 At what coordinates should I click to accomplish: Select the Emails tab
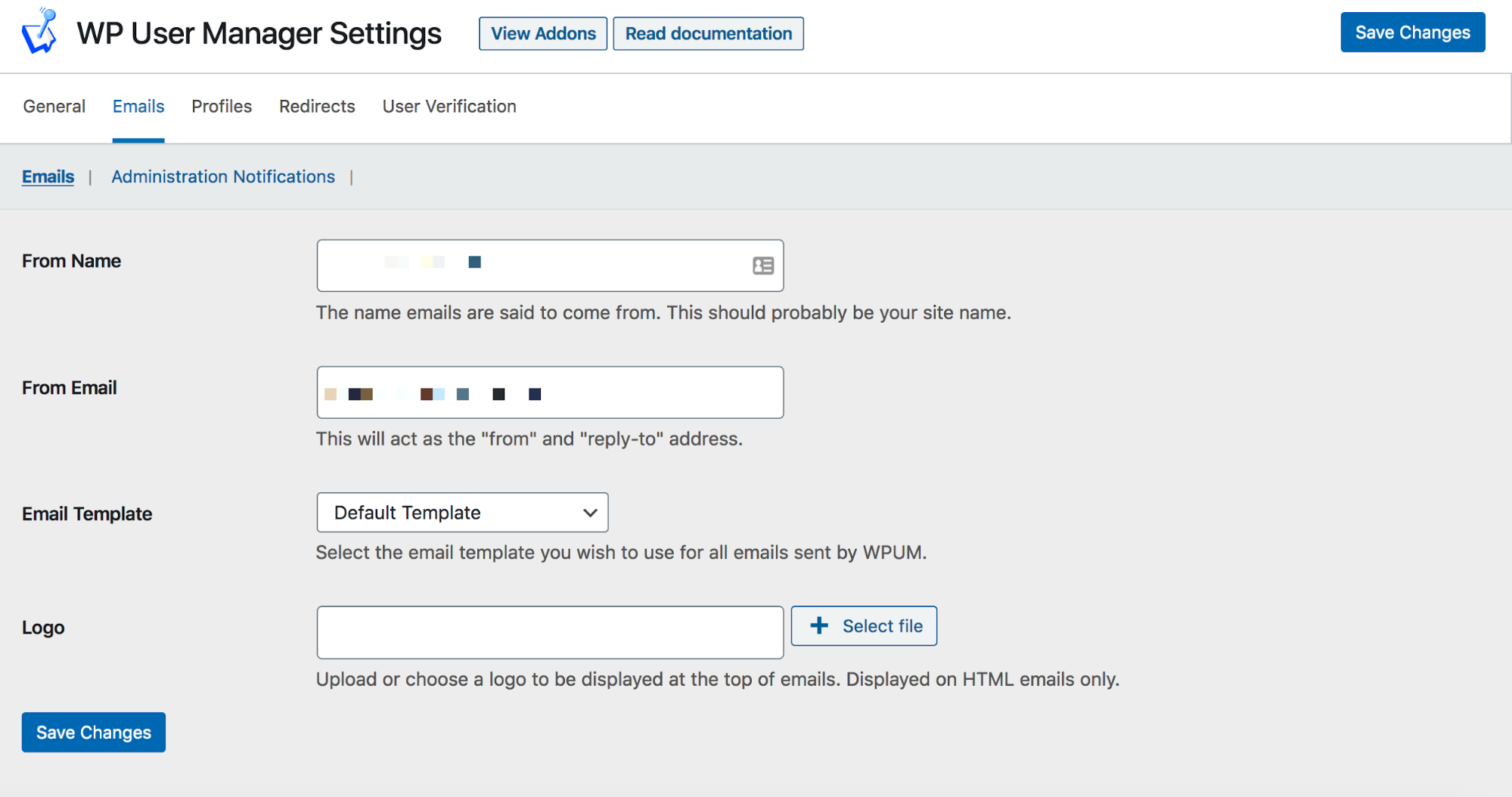(138, 107)
